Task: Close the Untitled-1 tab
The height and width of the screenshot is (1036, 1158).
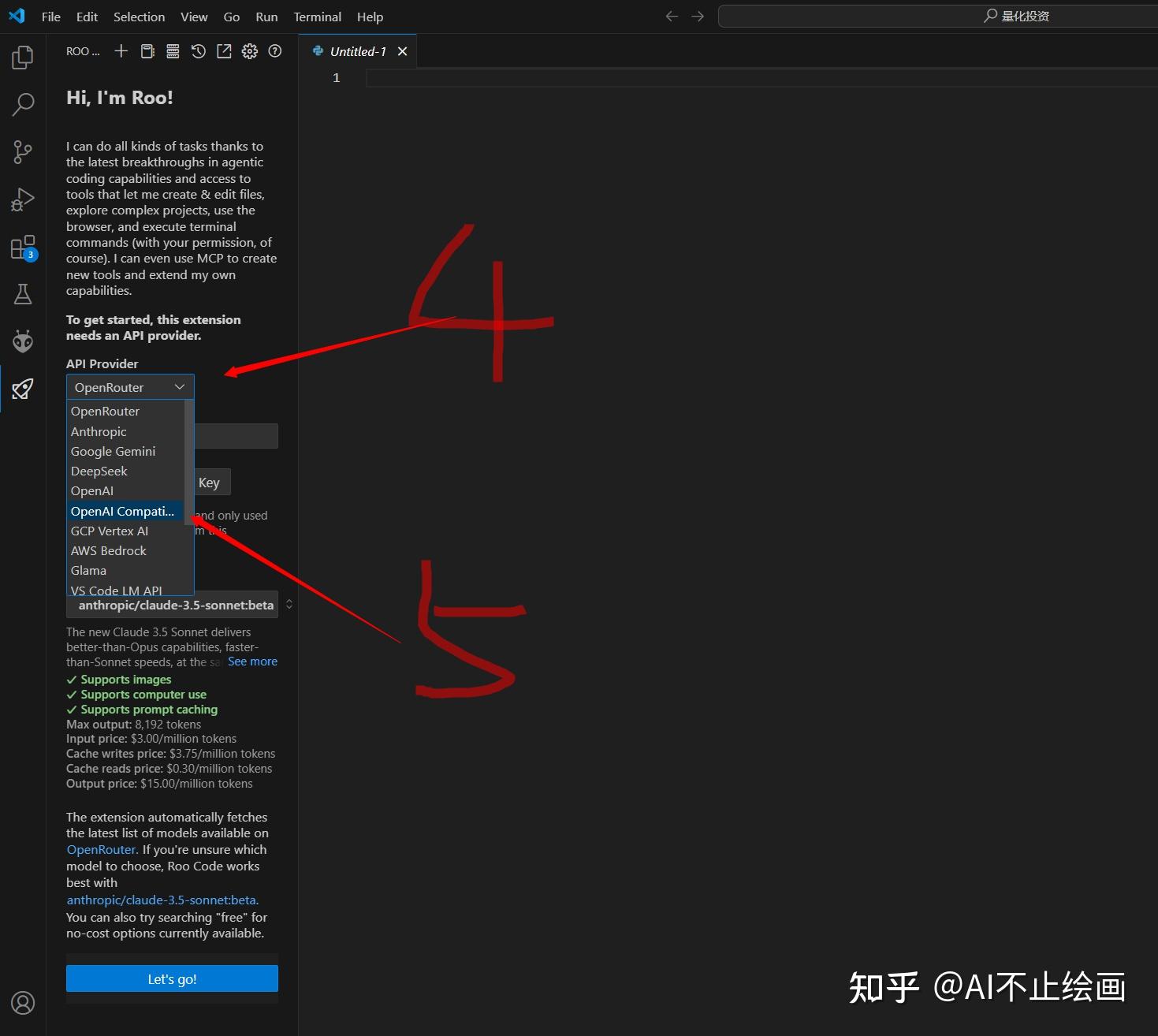Action: click(x=403, y=51)
